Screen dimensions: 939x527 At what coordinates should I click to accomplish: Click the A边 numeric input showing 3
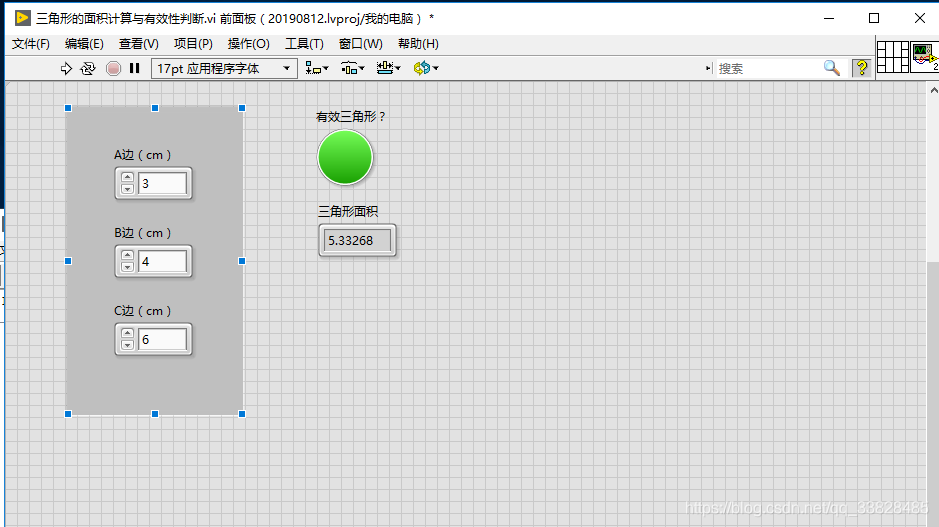(x=162, y=183)
